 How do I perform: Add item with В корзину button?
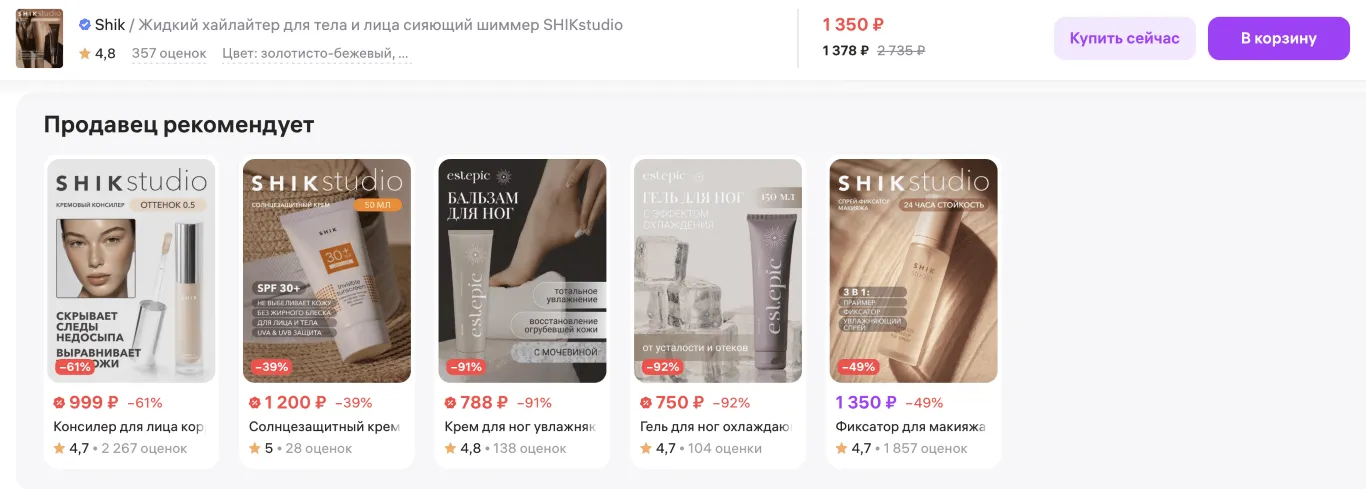pos(1279,39)
